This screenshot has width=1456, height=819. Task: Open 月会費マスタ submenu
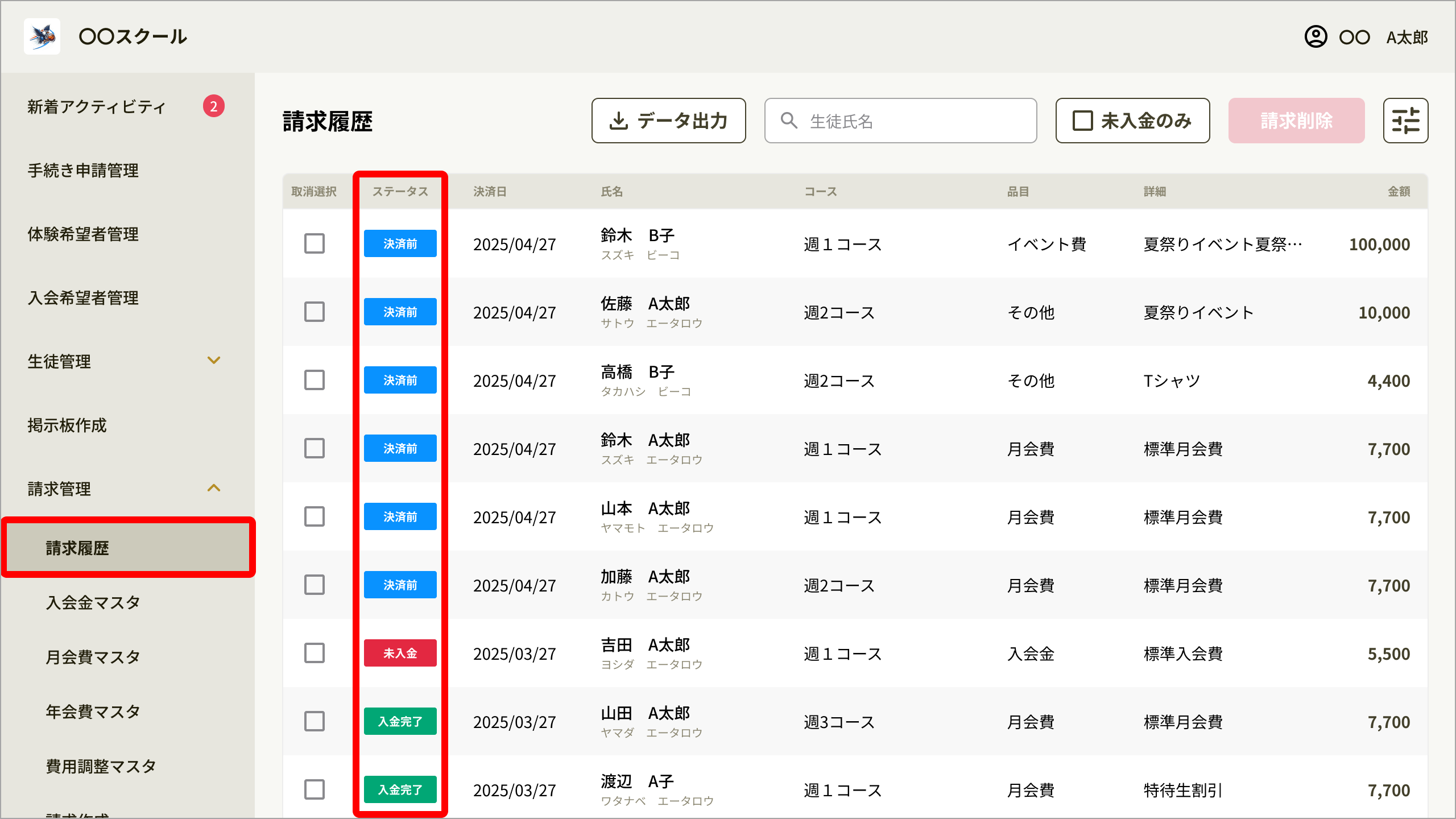click(93, 657)
